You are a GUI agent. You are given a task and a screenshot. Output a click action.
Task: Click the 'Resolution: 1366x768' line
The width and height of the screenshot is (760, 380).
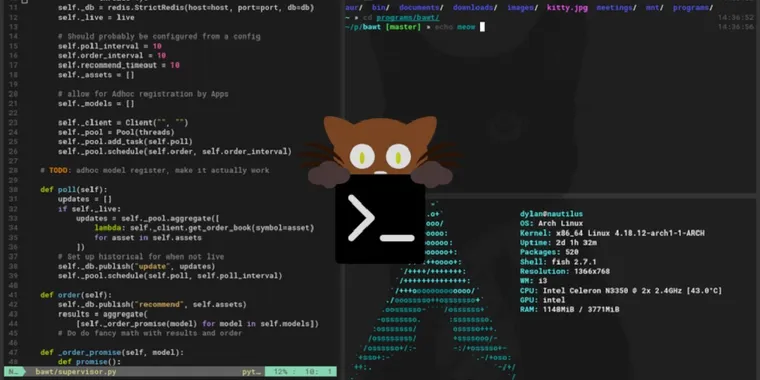click(x=565, y=271)
